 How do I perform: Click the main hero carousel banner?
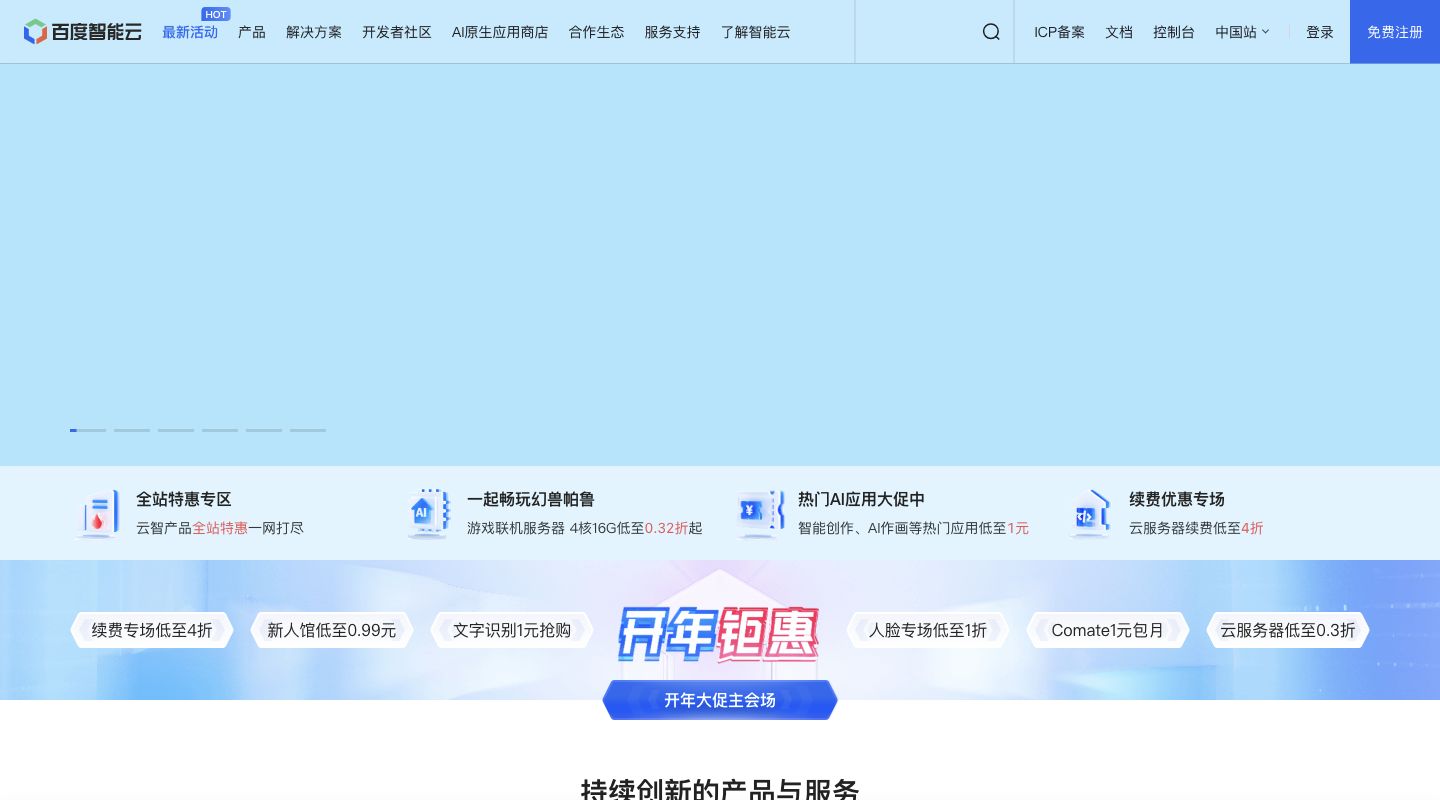(x=720, y=265)
